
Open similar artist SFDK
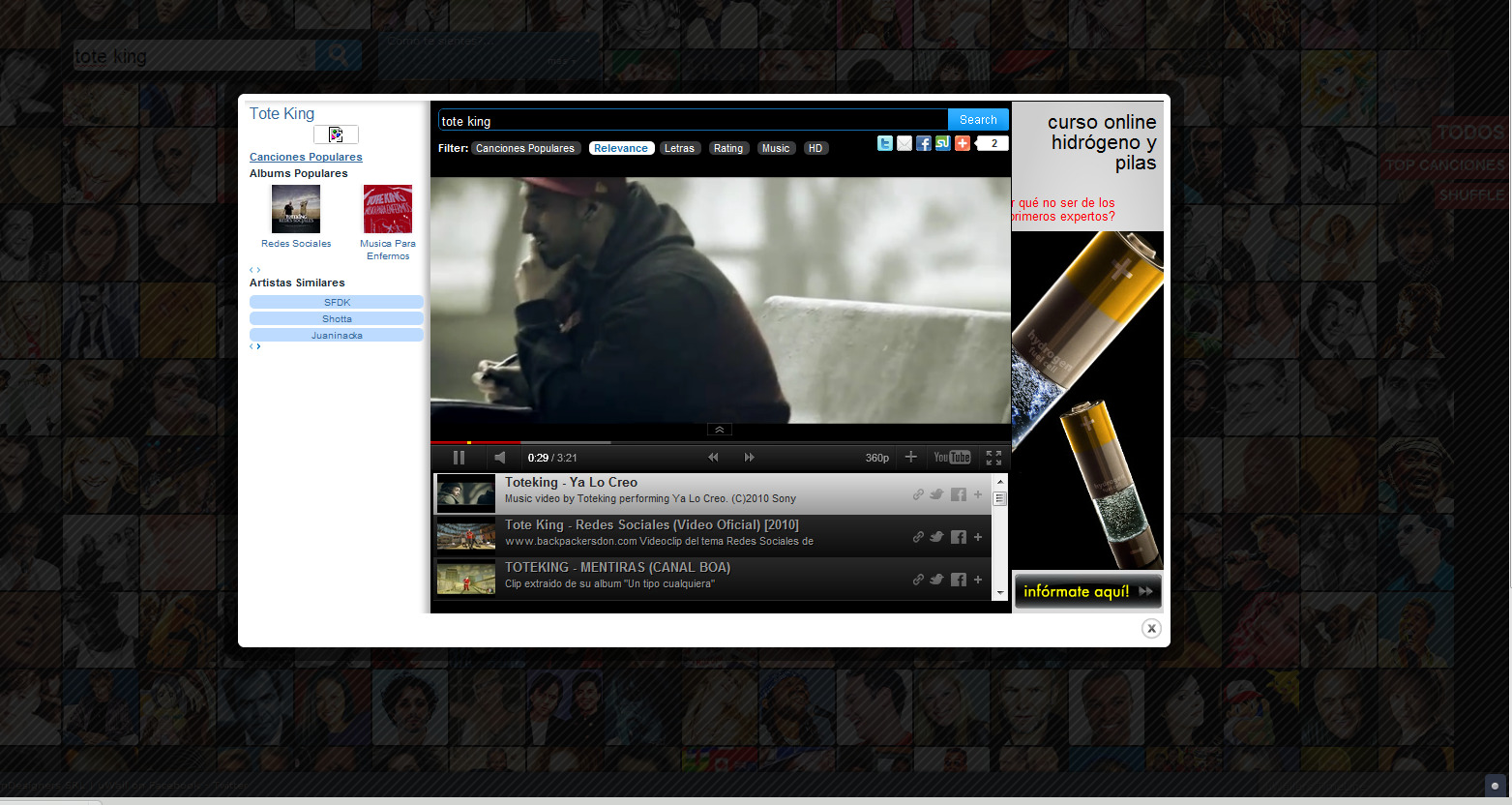point(337,302)
